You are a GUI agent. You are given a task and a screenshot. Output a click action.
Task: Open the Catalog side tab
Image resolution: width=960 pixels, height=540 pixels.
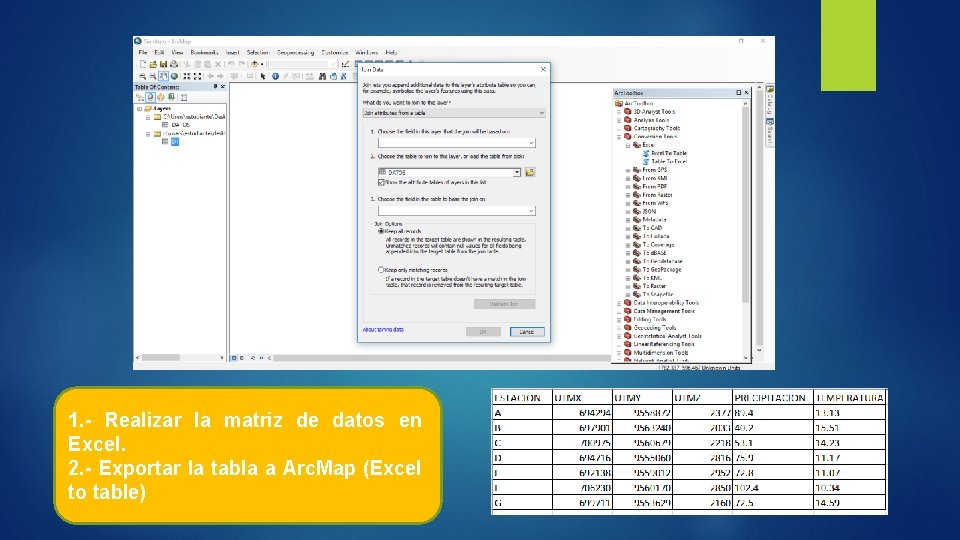coord(770,101)
